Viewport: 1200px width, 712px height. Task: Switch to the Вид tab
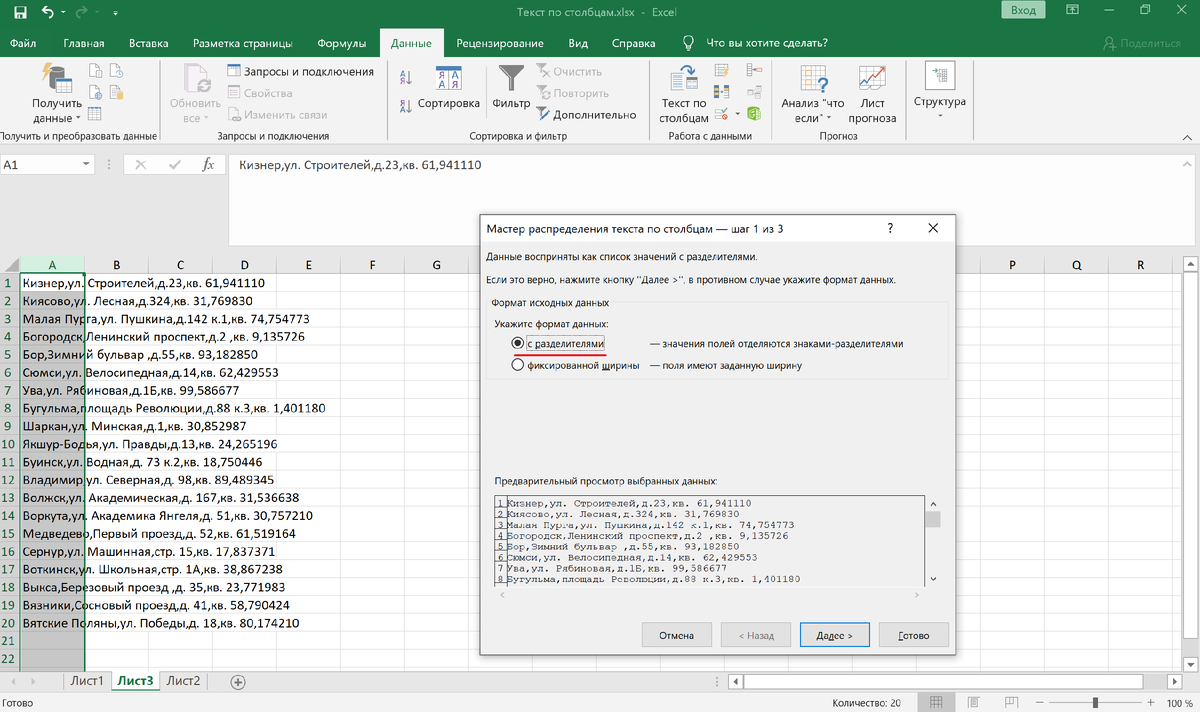578,43
